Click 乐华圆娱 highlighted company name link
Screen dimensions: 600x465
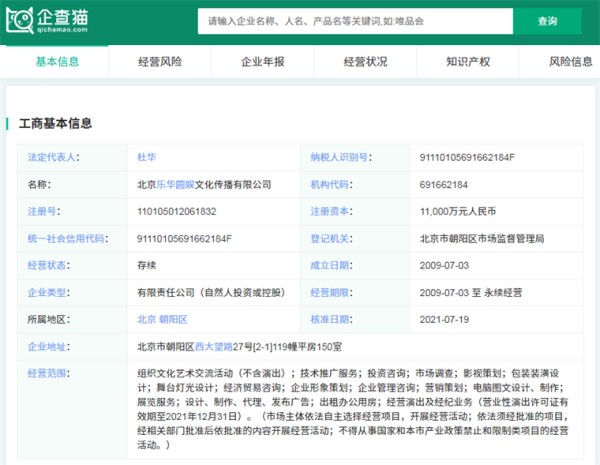tap(175, 184)
